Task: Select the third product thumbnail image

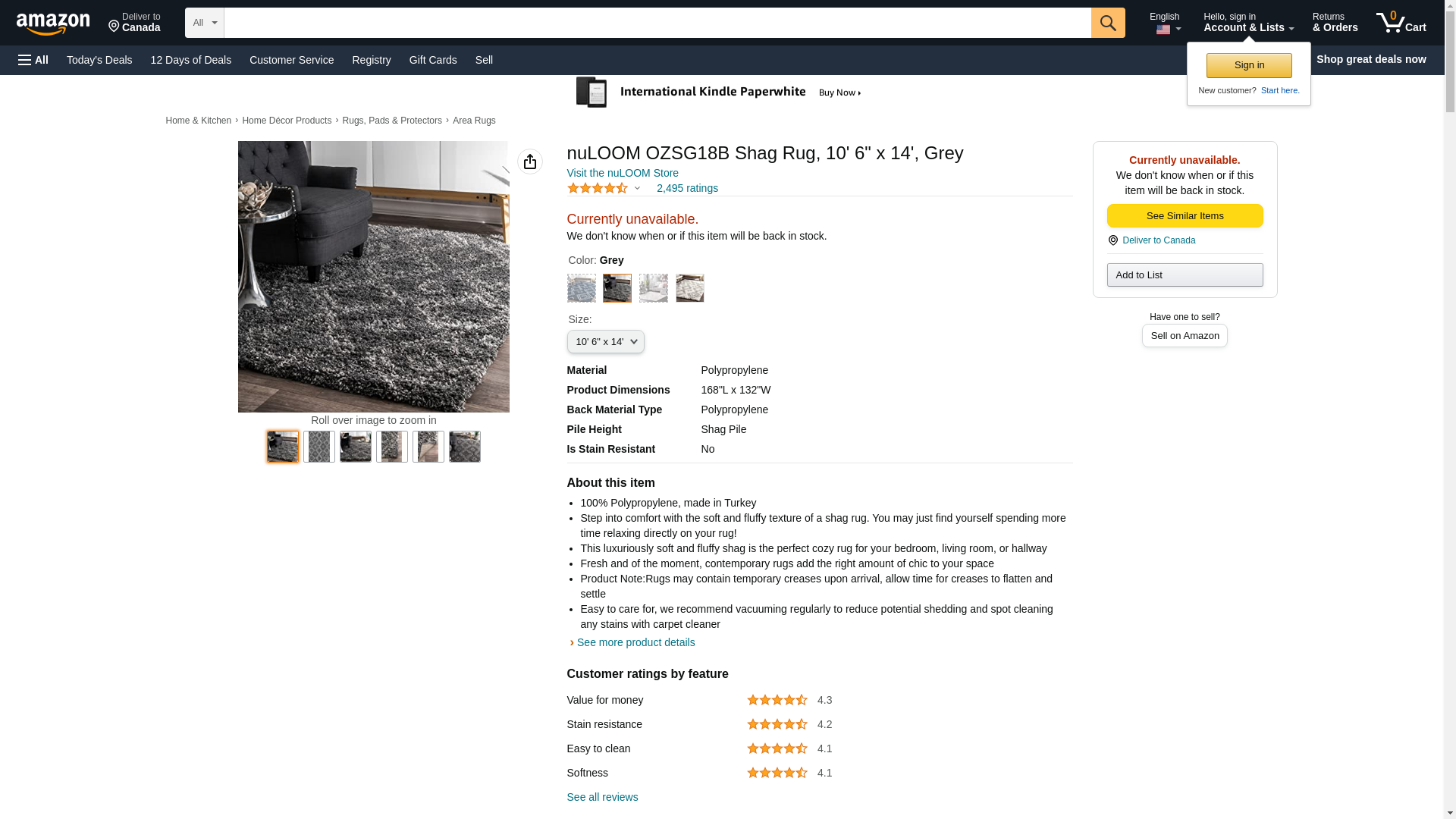Action: click(355, 447)
